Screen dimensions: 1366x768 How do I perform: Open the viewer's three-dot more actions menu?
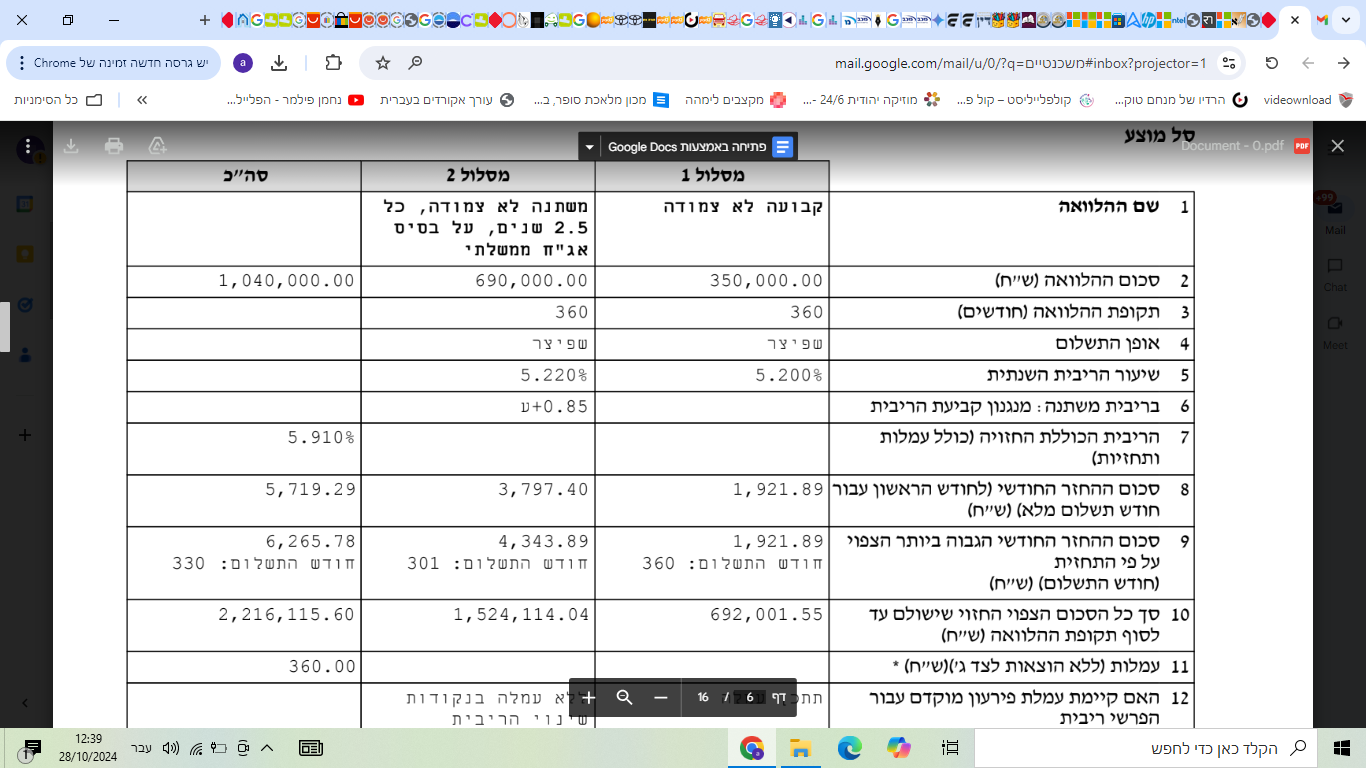(26, 146)
